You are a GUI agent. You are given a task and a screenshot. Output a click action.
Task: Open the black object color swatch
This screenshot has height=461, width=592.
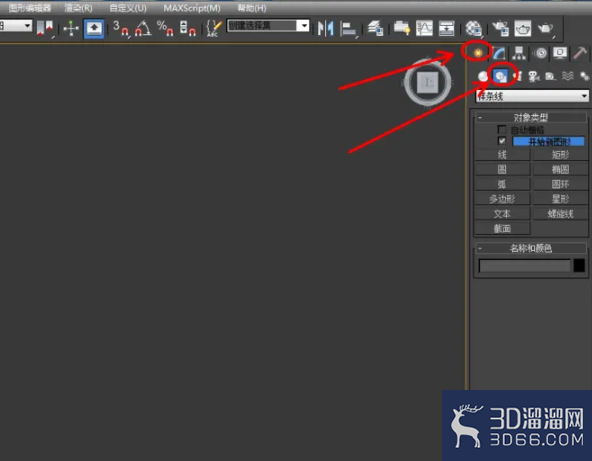pos(579,265)
